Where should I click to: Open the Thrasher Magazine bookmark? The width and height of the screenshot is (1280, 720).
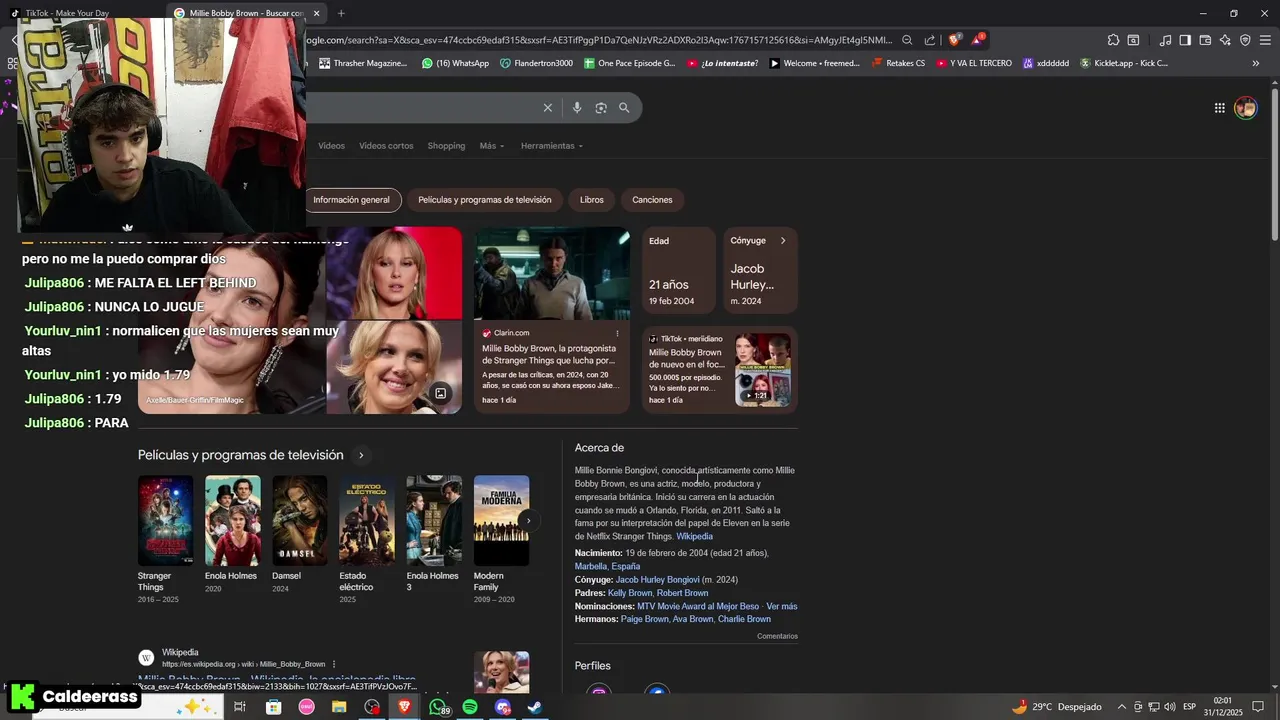[362, 63]
